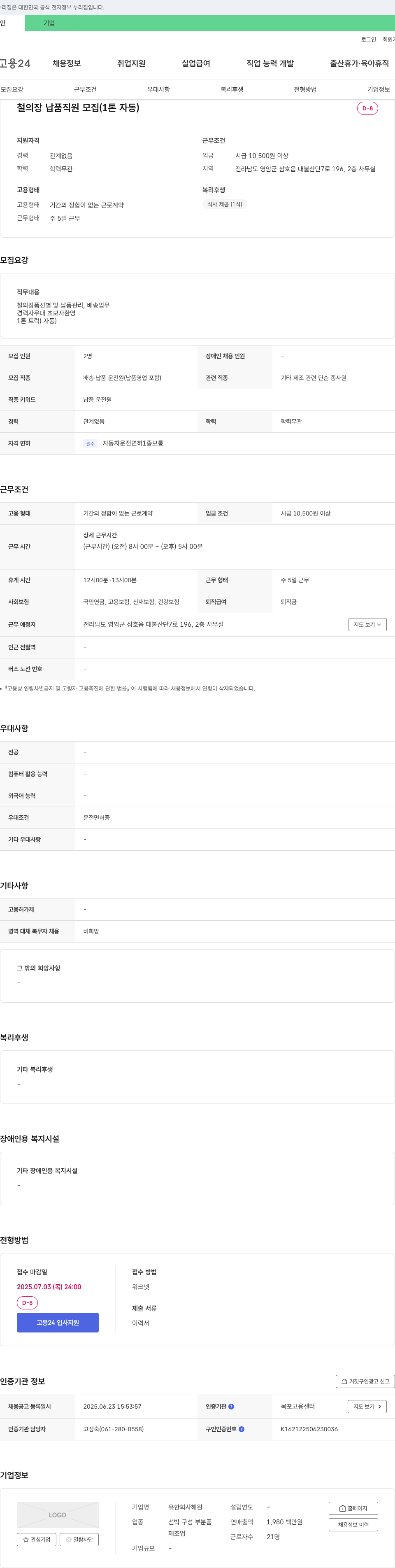This screenshot has width=395, height=1568.
Task: Click the 로그인 link
Action: (368, 40)
